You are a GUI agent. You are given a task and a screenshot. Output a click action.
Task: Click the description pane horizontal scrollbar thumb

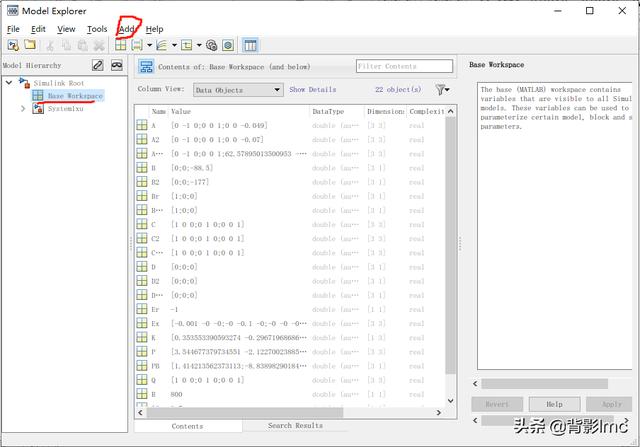(544, 384)
